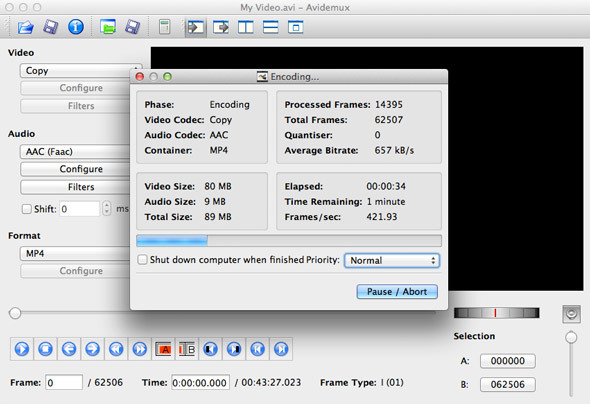590x404 pixels.
Task: Open the MP4 format dropdown
Action: 75,254
